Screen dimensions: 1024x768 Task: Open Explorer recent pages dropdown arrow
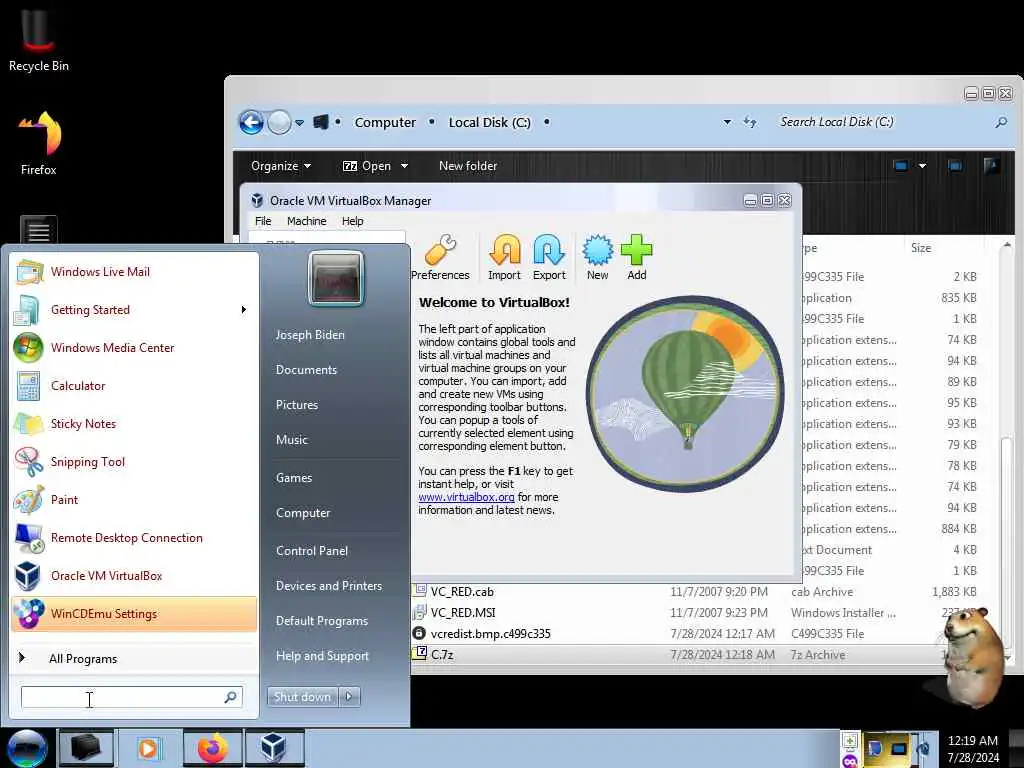[299, 123]
